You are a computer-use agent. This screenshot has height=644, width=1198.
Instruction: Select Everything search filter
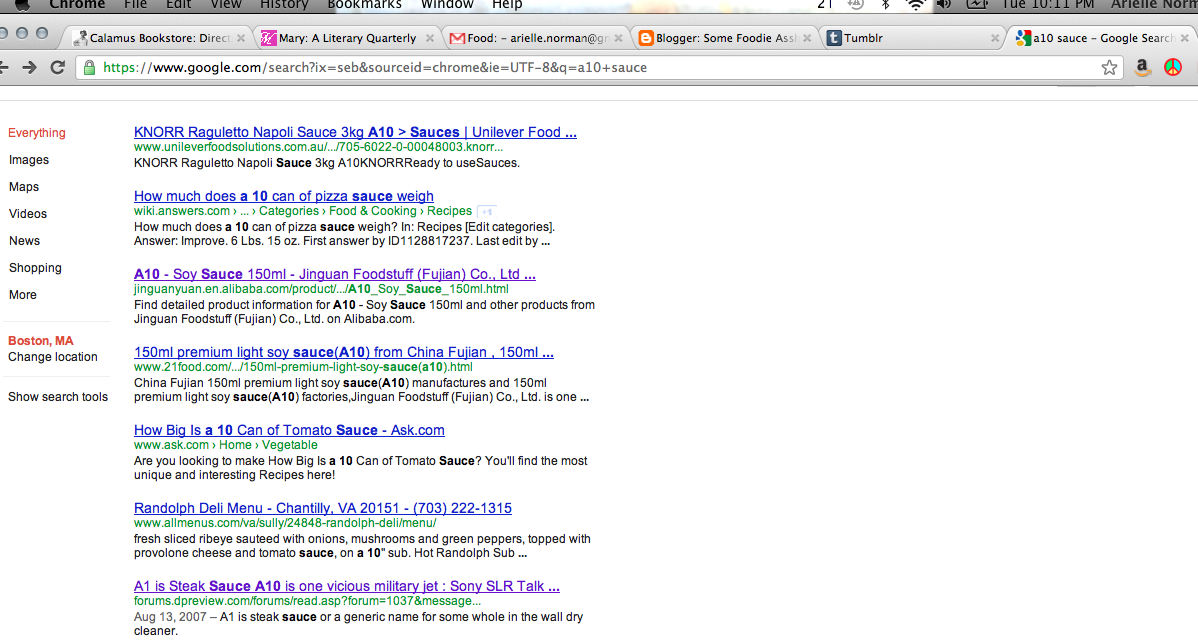tap(37, 133)
